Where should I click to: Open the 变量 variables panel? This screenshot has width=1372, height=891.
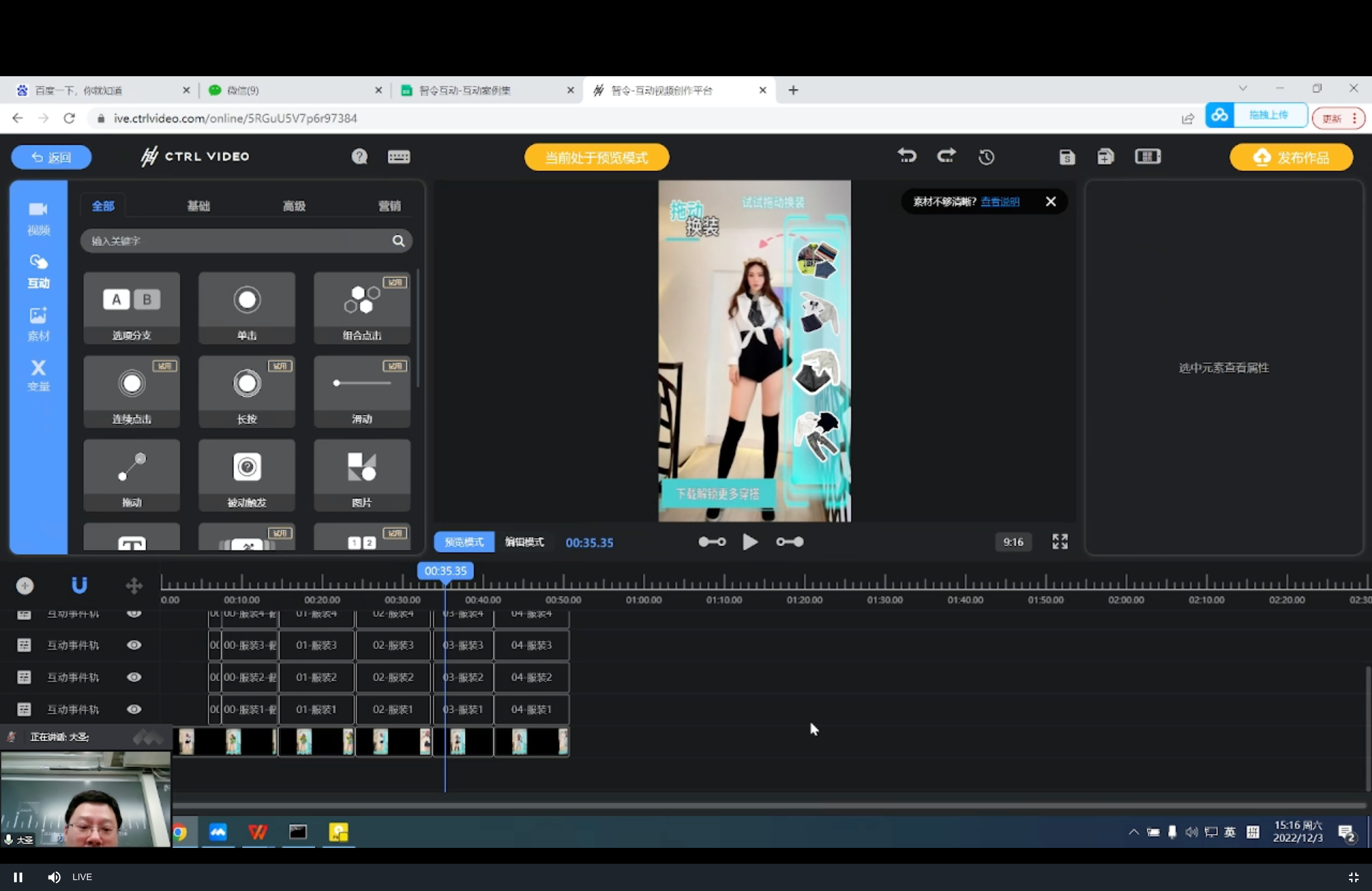click(x=38, y=375)
